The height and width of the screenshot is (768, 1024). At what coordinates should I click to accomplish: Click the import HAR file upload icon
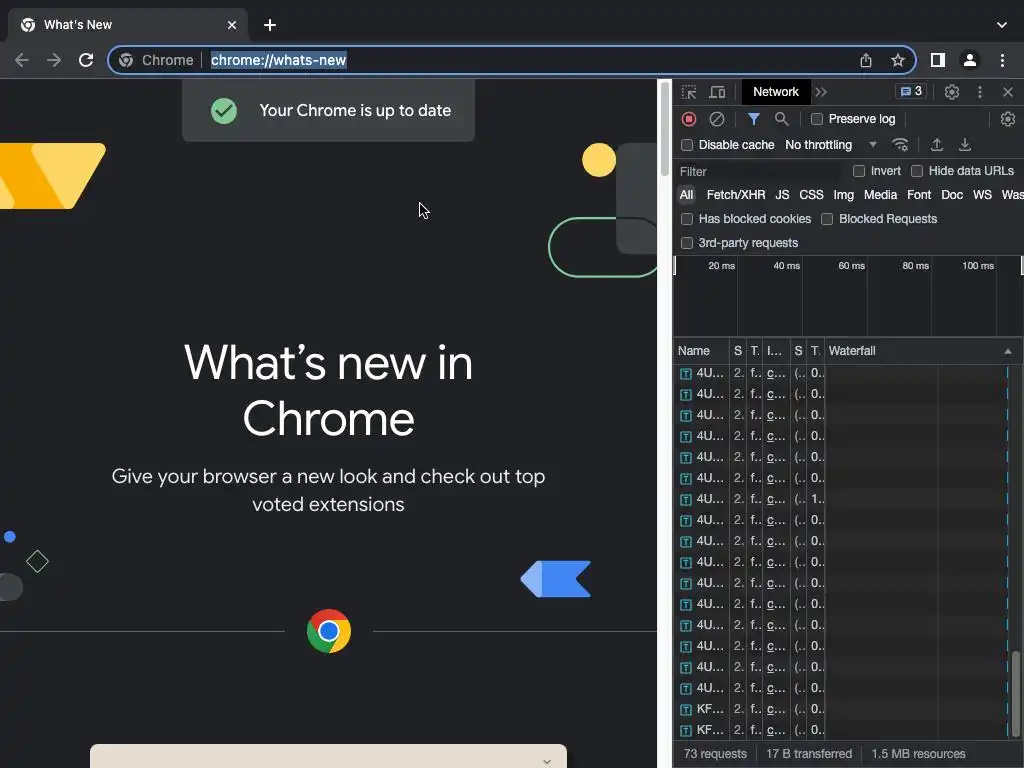(936, 144)
